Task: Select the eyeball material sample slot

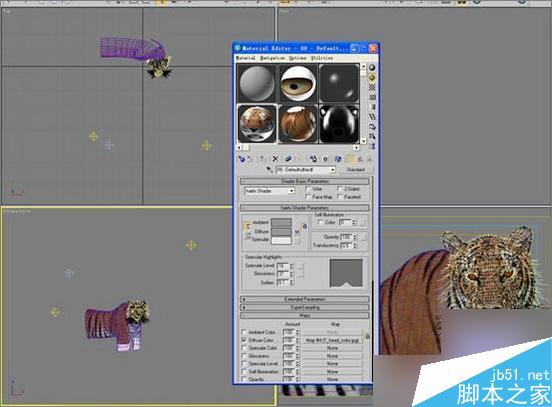Action: (298, 84)
